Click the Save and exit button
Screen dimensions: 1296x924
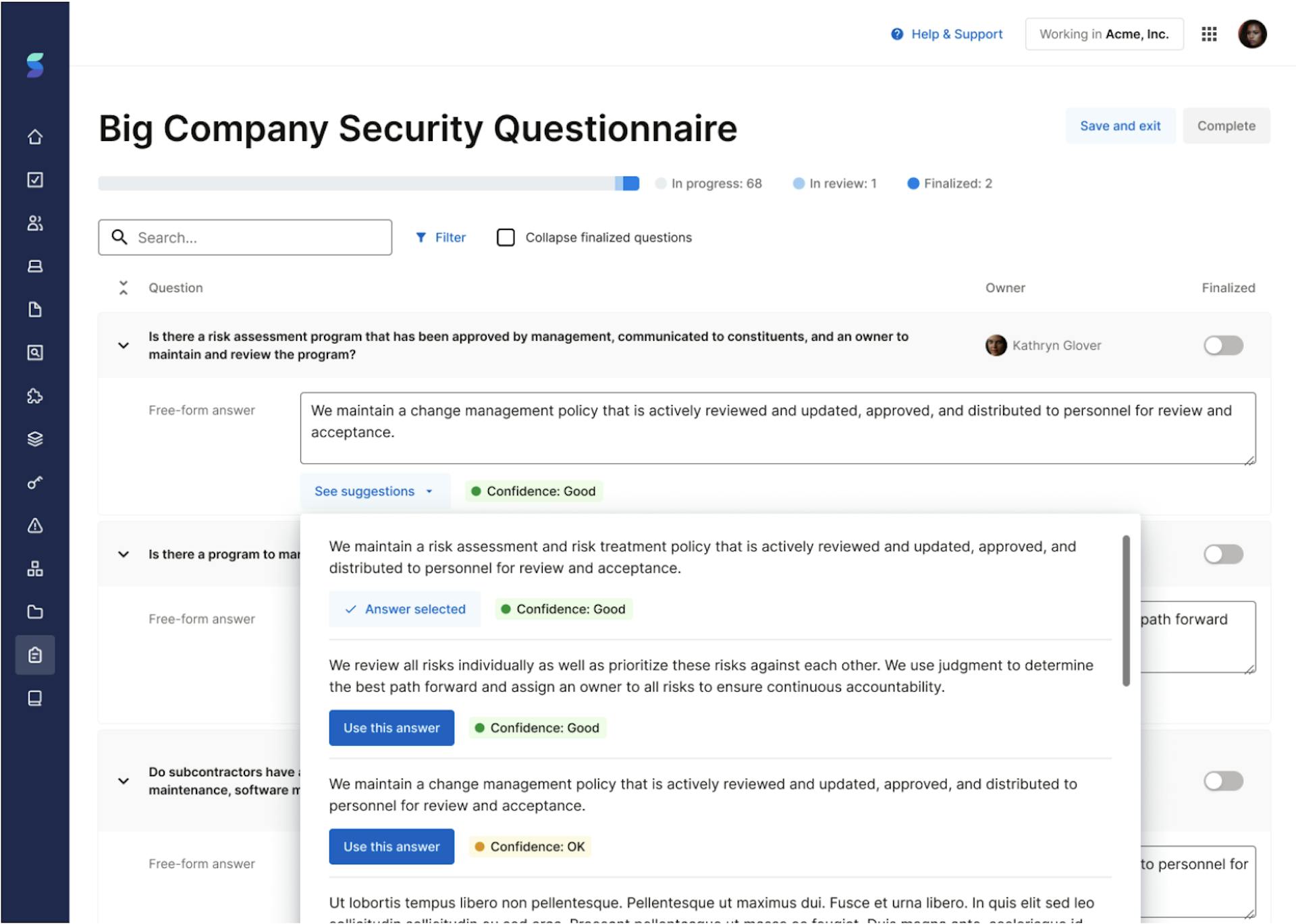[x=1120, y=126]
